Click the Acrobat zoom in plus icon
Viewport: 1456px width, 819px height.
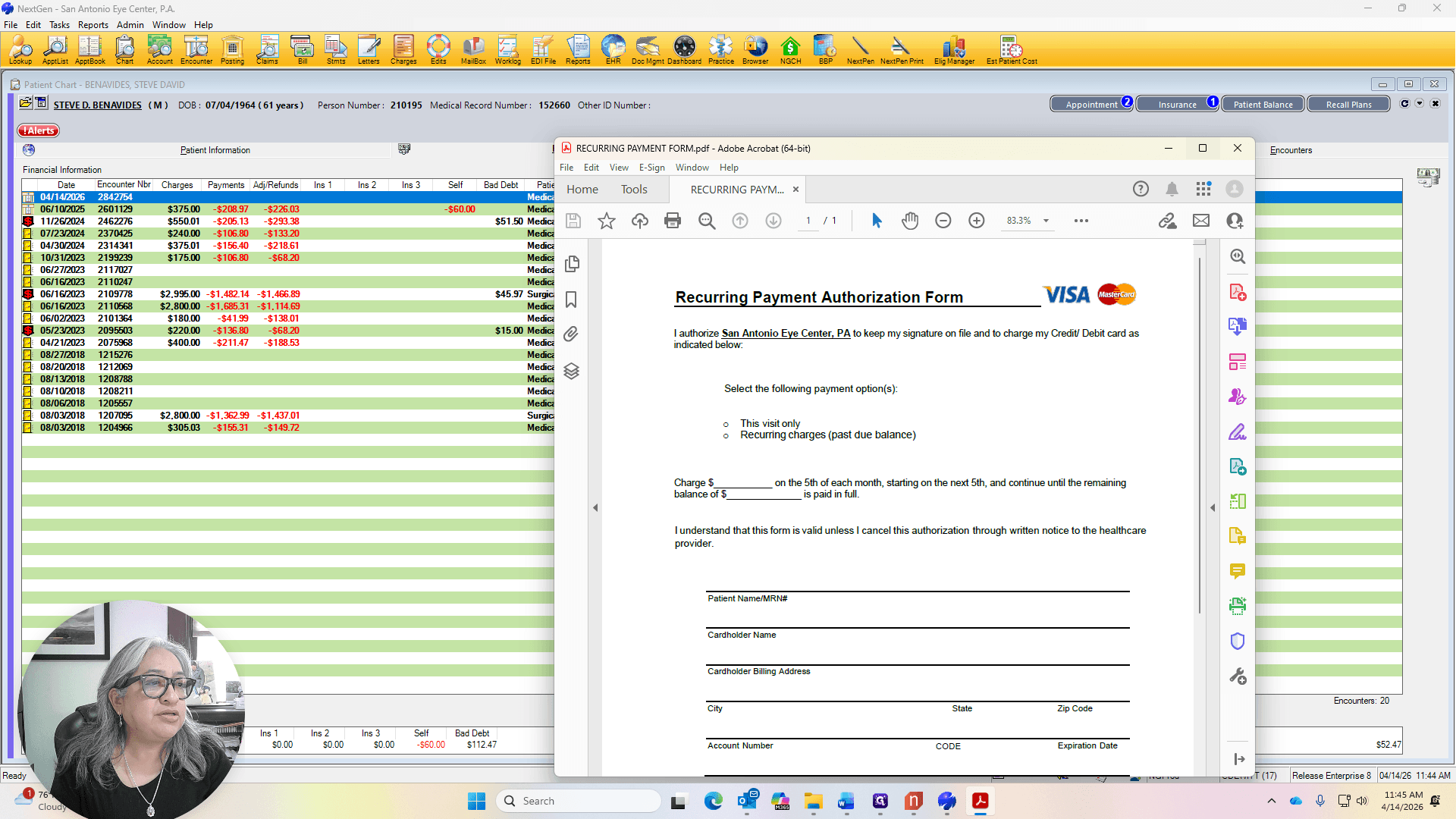pos(976,221)
